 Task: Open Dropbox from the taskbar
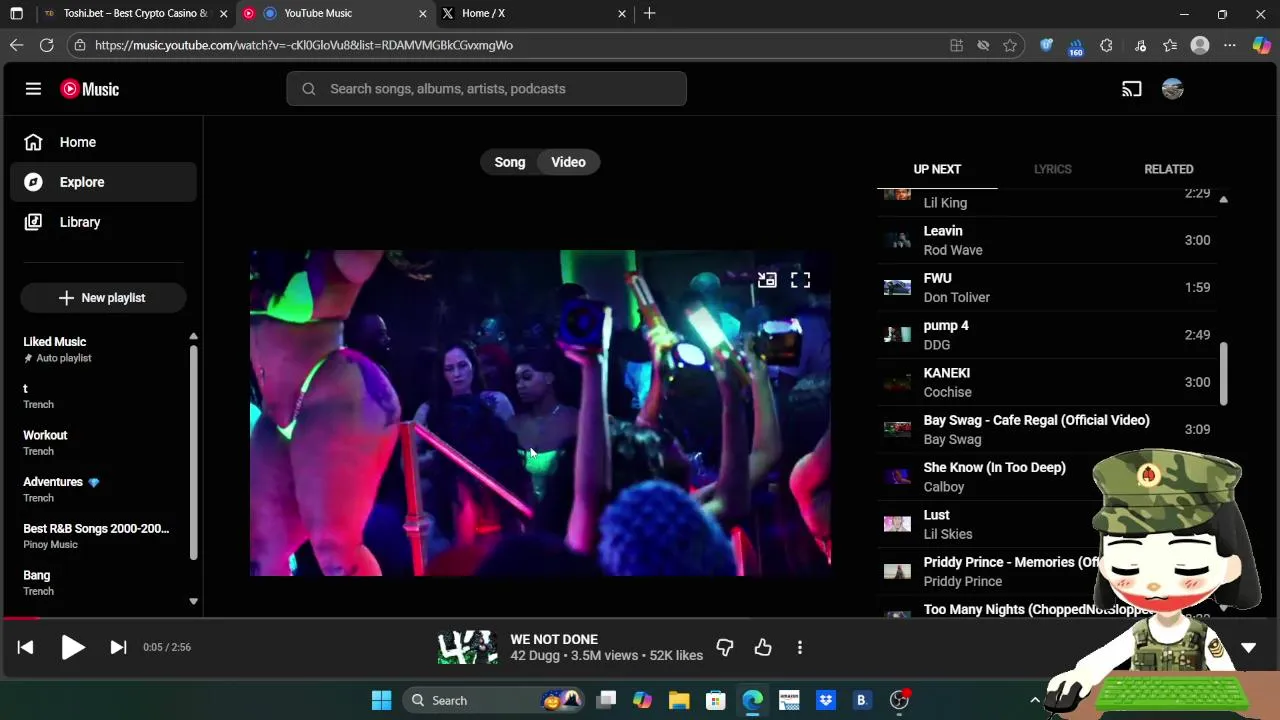tap(825, 700)
